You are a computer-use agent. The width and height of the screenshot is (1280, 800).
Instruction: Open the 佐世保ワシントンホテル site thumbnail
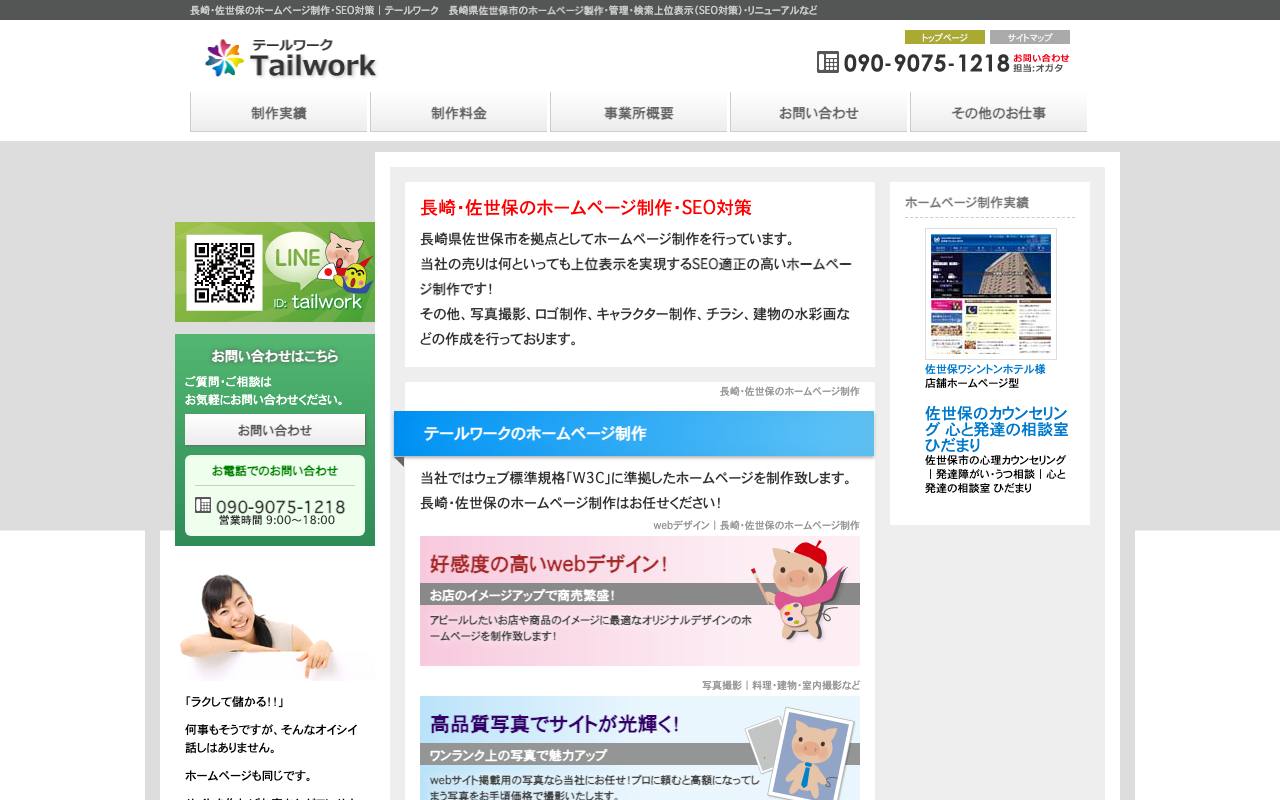[x=991, y=294]
